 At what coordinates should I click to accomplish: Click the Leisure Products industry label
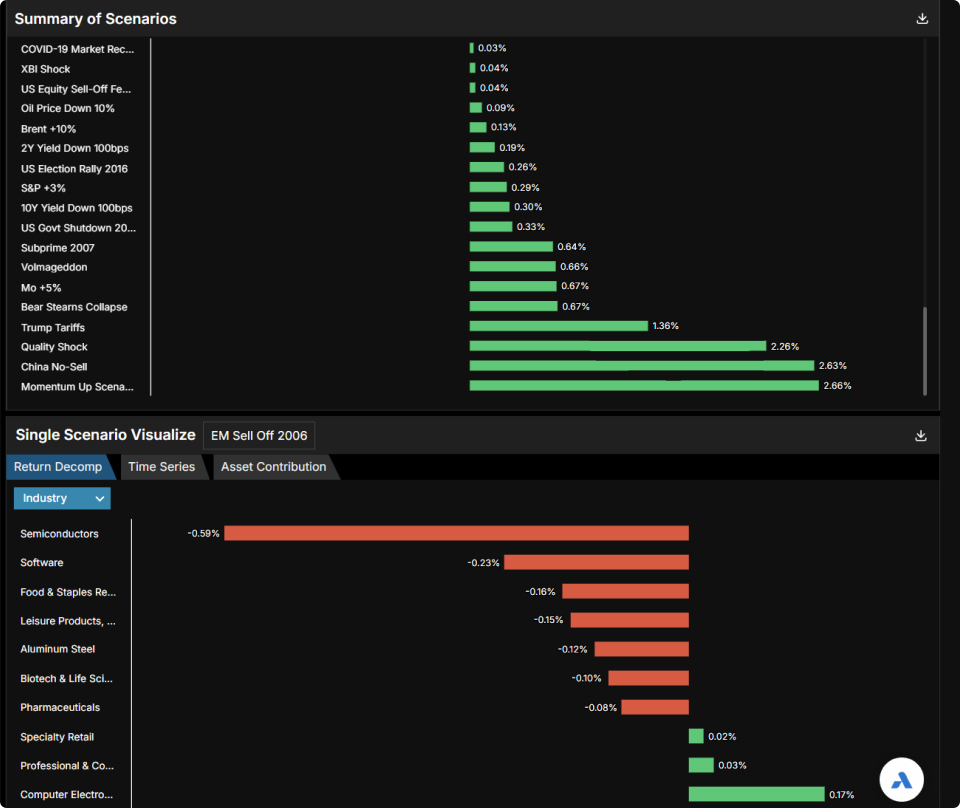pos(68,621)
